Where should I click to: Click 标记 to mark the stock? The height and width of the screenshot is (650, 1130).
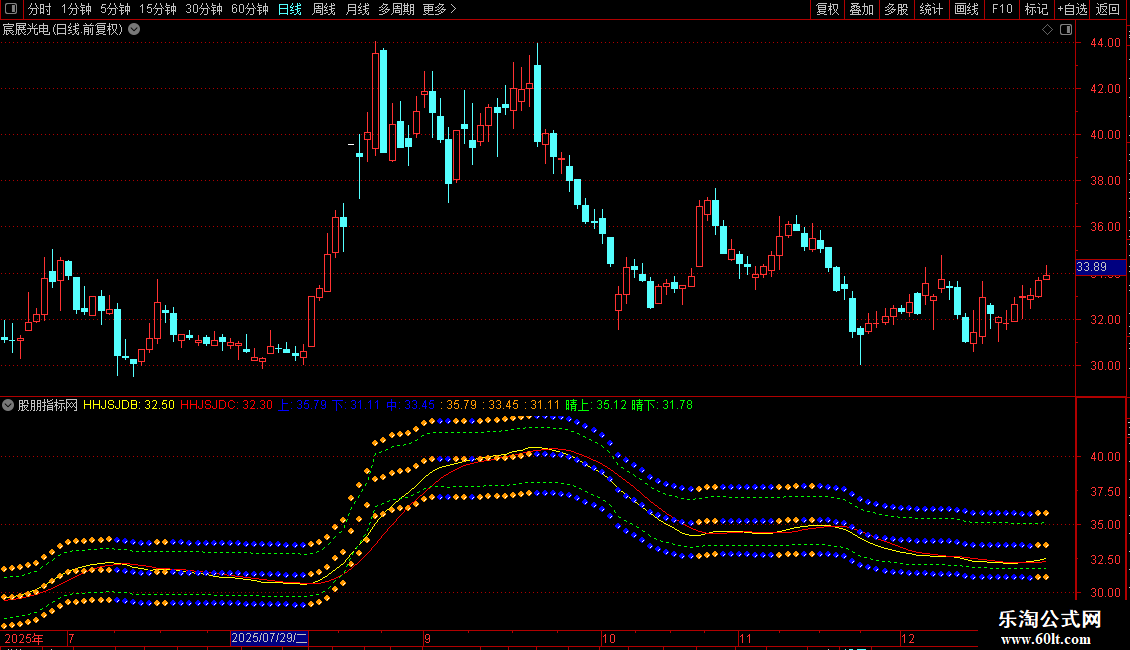tap(1036, 9)
